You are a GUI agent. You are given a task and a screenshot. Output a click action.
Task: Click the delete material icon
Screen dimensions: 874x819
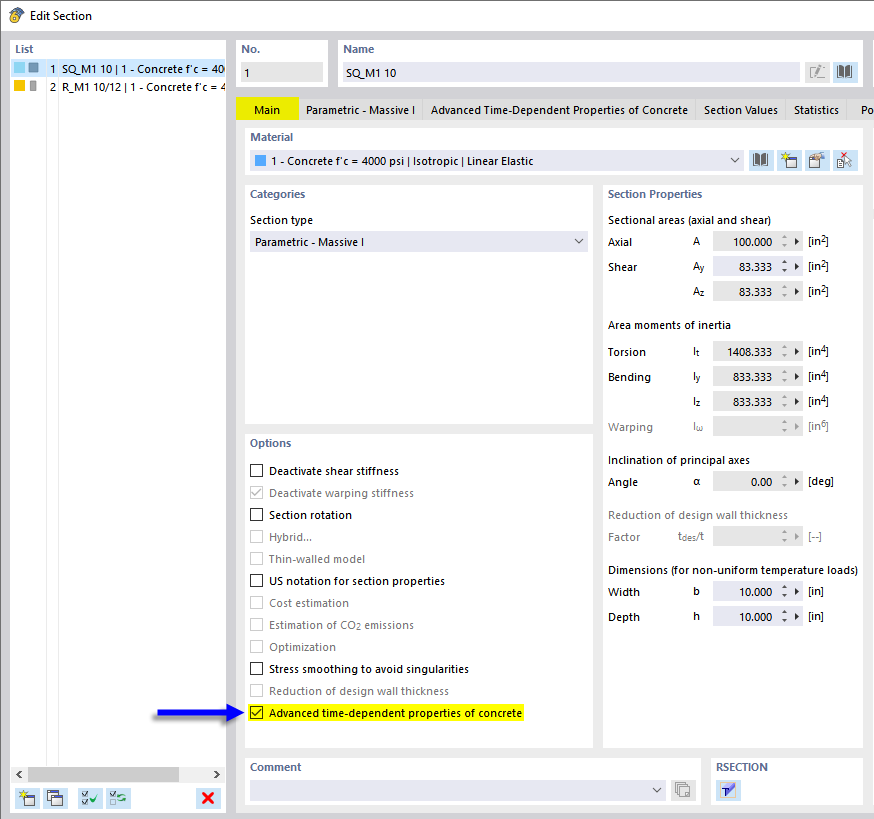(844, 161)
